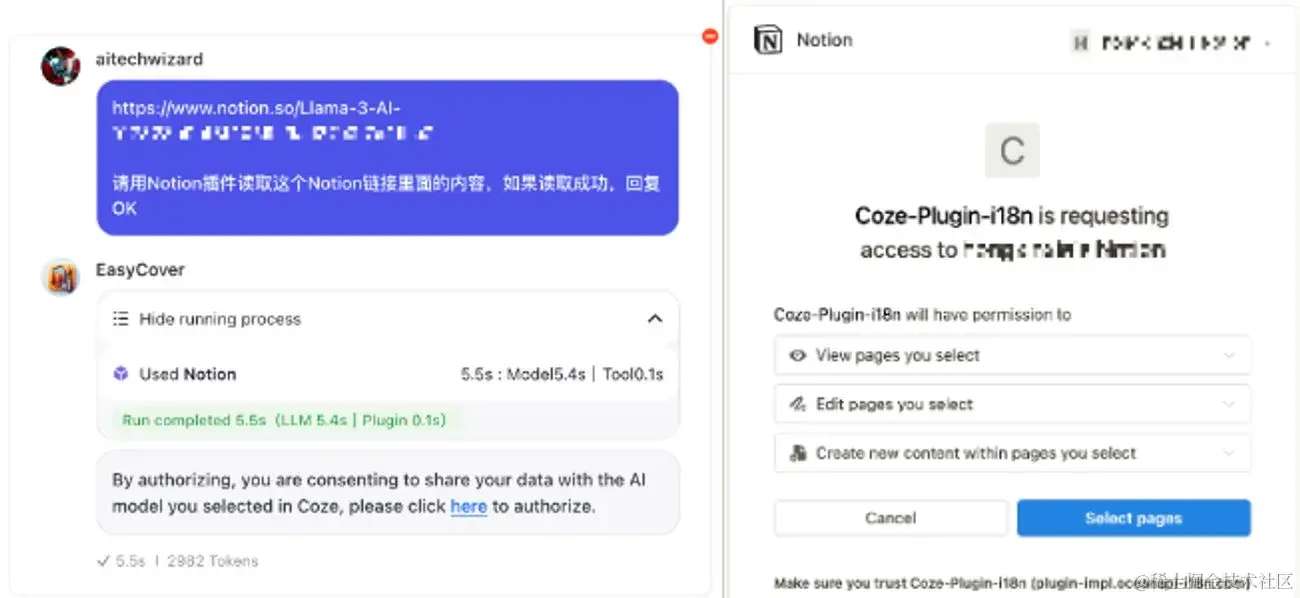Viewport: 1300px width, 598px height.
Task: Click the list icon beside Hide running process
Action: click(121, 319)
